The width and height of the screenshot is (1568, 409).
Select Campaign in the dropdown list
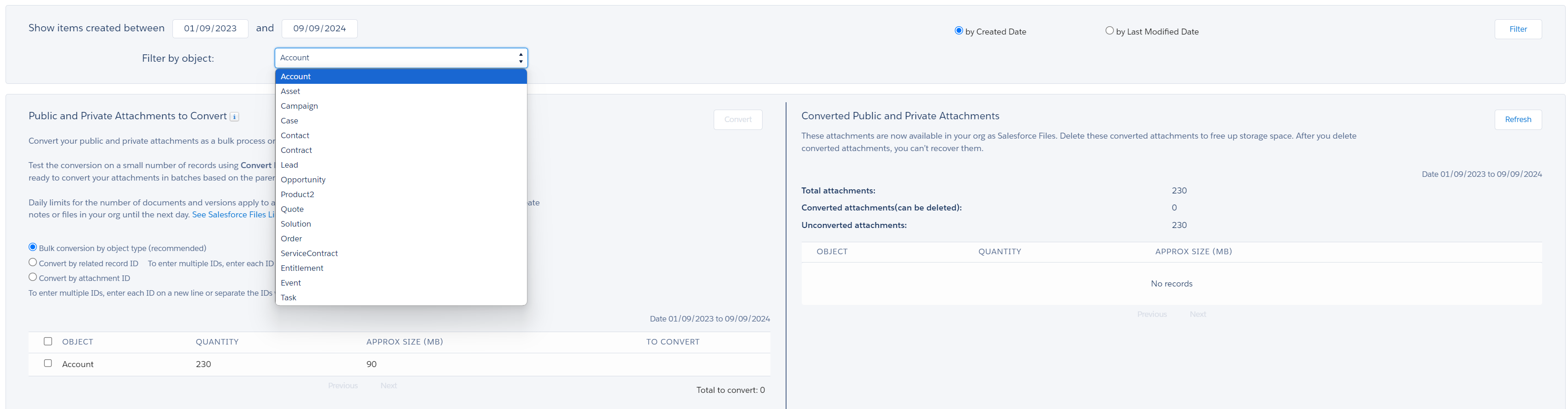click(401, 106)
